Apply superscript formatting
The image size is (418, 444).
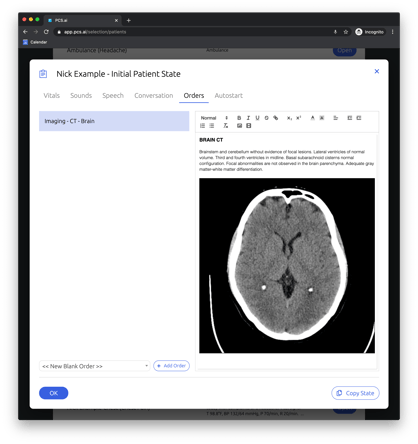pos(298,118)
